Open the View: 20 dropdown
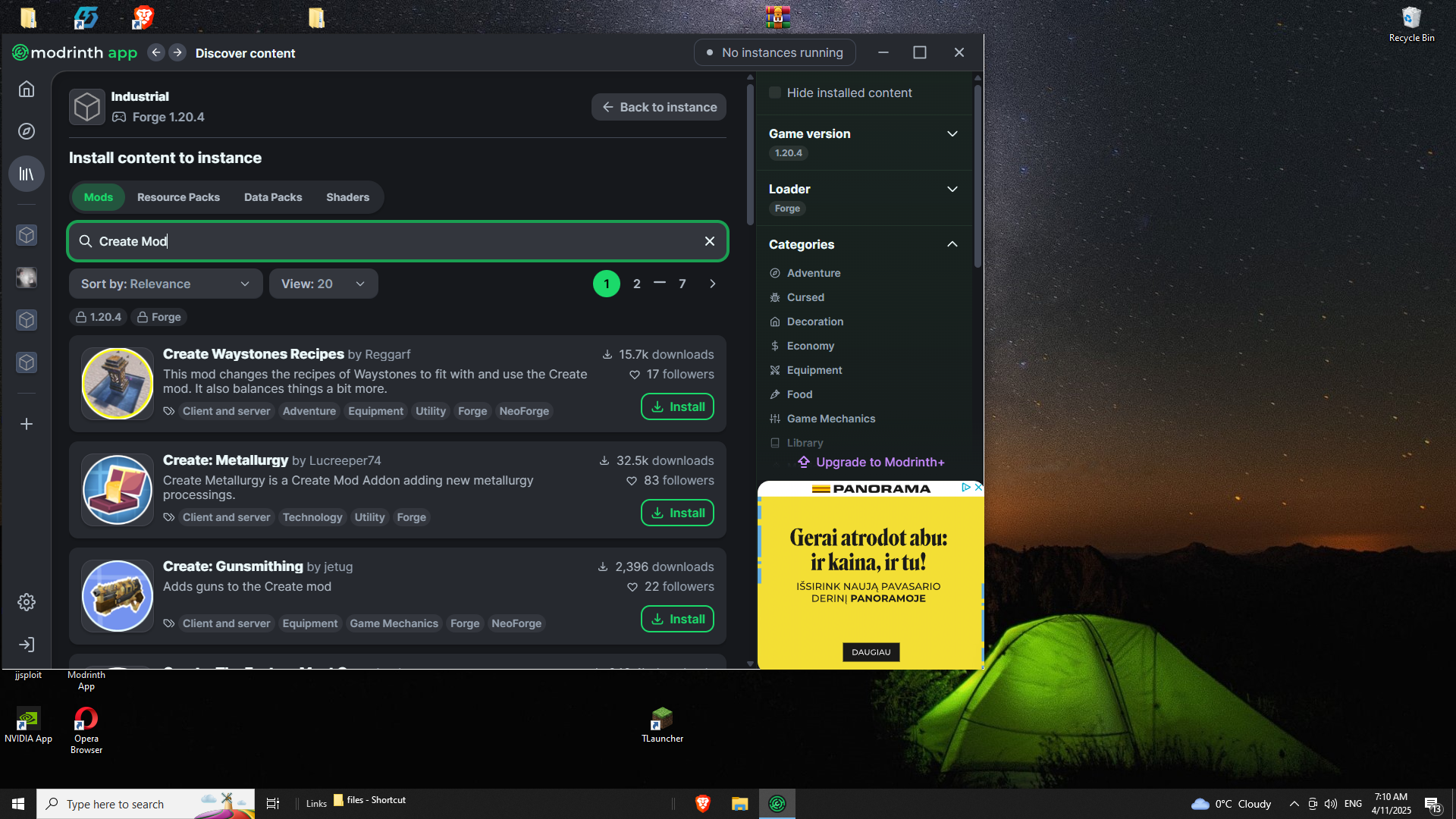The height and width of the screenshot is (819, 1456). click(x=323, y=284)
